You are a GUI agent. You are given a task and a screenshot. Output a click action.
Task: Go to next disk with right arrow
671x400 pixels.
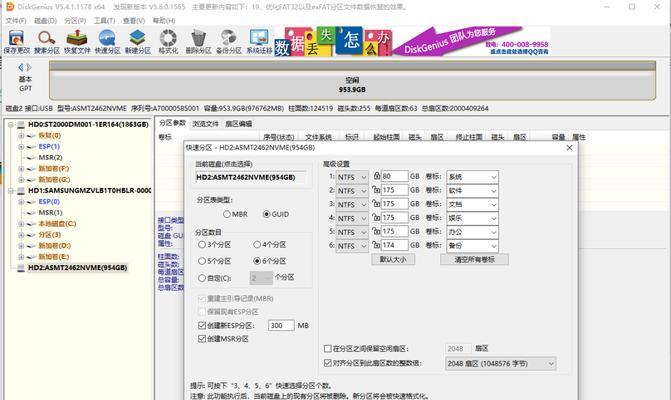29,67
